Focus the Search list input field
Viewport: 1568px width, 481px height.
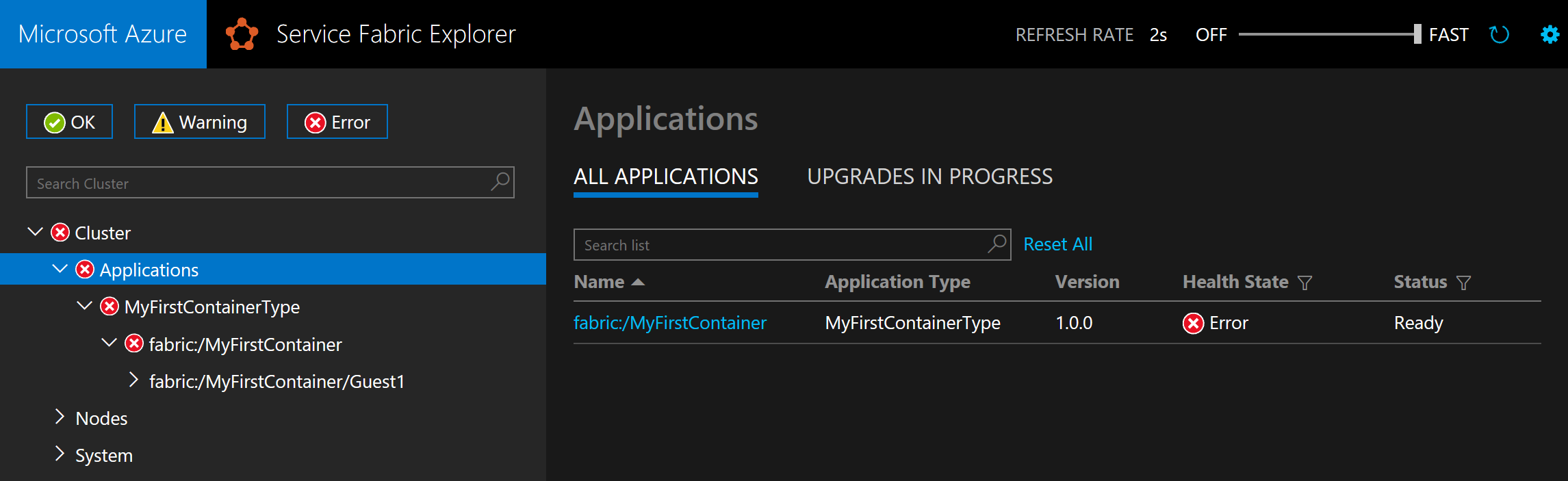780,245
